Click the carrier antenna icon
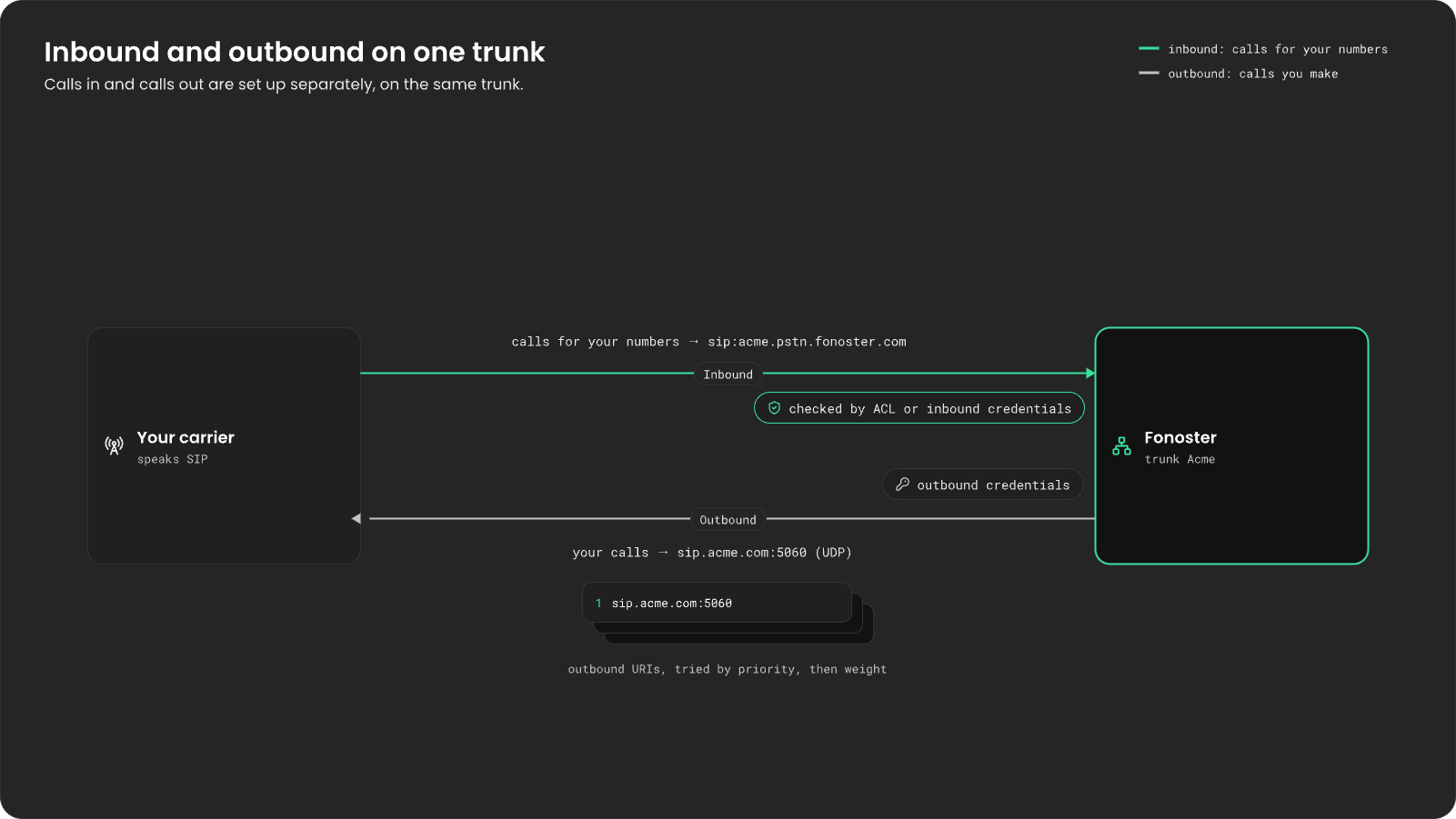Viewport: 1456px width, 819px height. [114, 445]
